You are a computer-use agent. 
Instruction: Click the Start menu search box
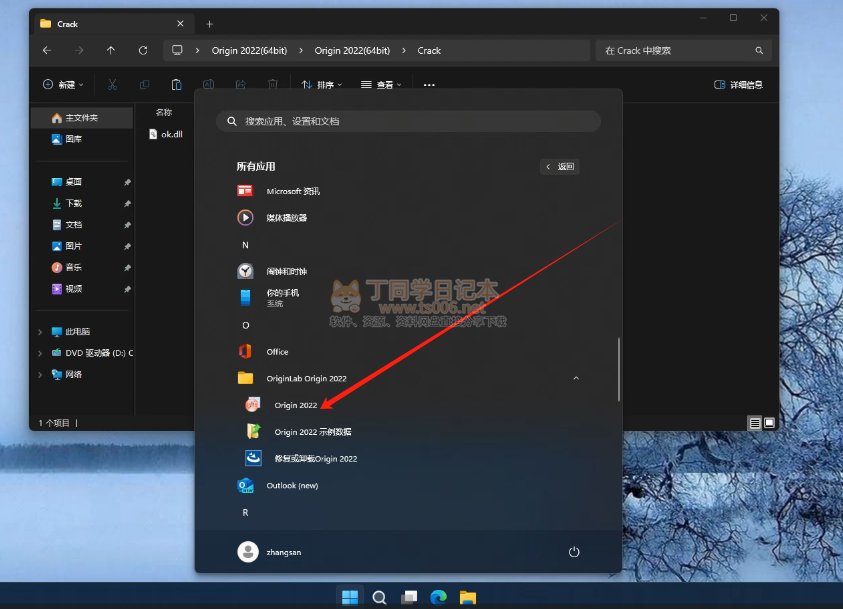408,121
